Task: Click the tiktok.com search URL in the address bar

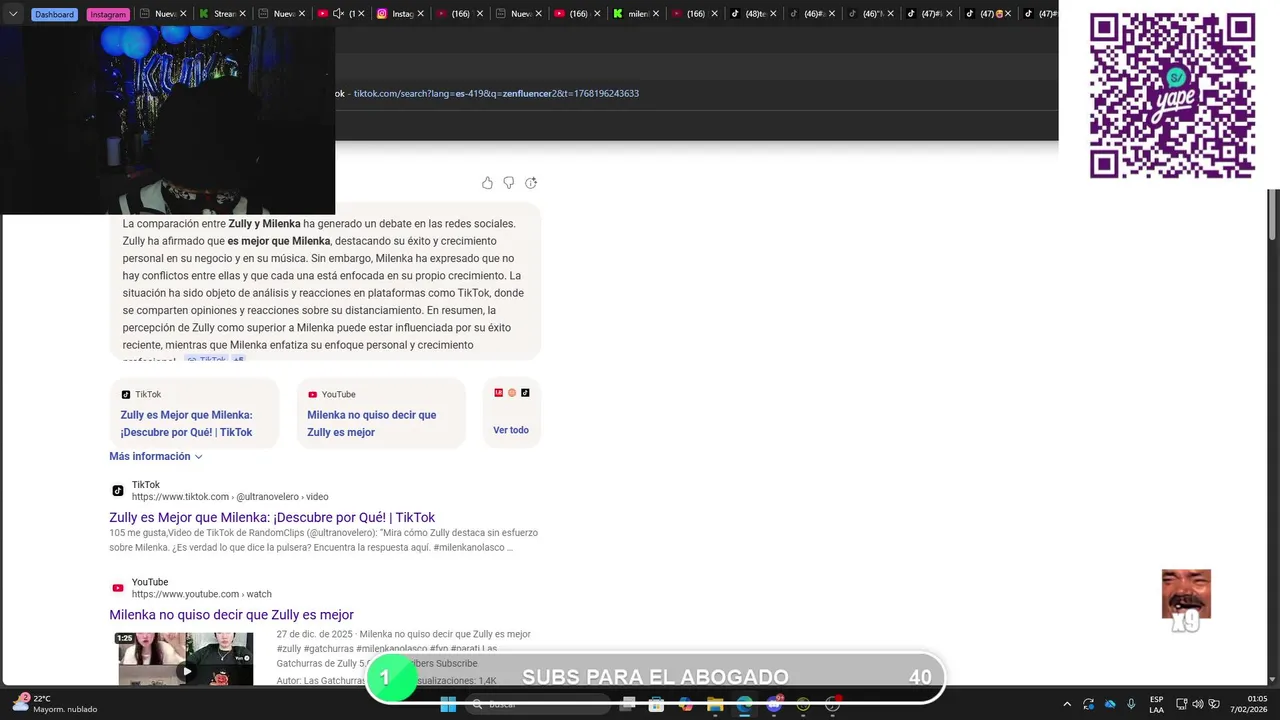Action: tap(496, 93)
